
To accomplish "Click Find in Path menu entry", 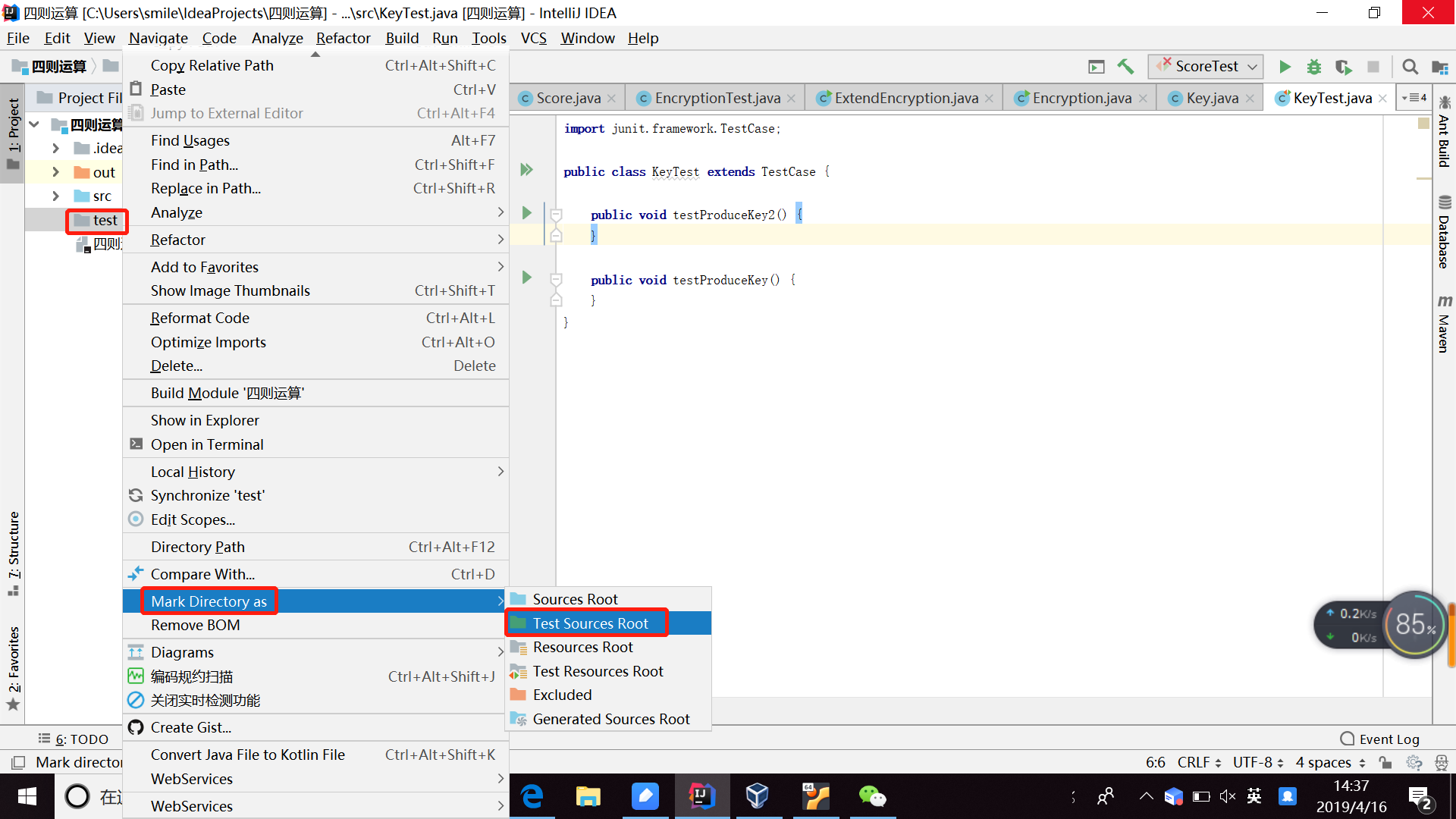I will tap(315, 165).
